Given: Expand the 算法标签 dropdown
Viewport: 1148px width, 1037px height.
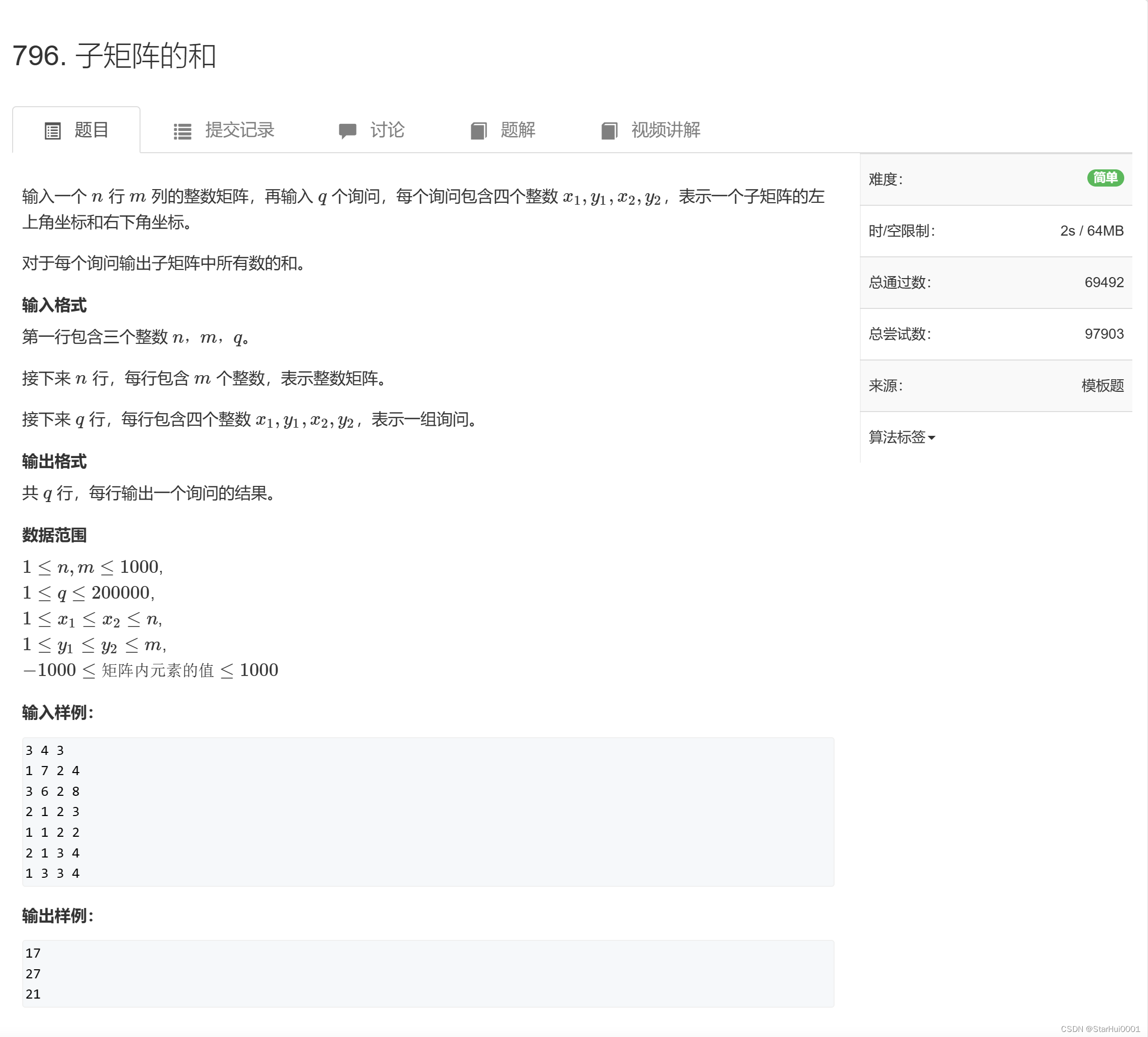Looking at the screenshot, I should (897, 437).
